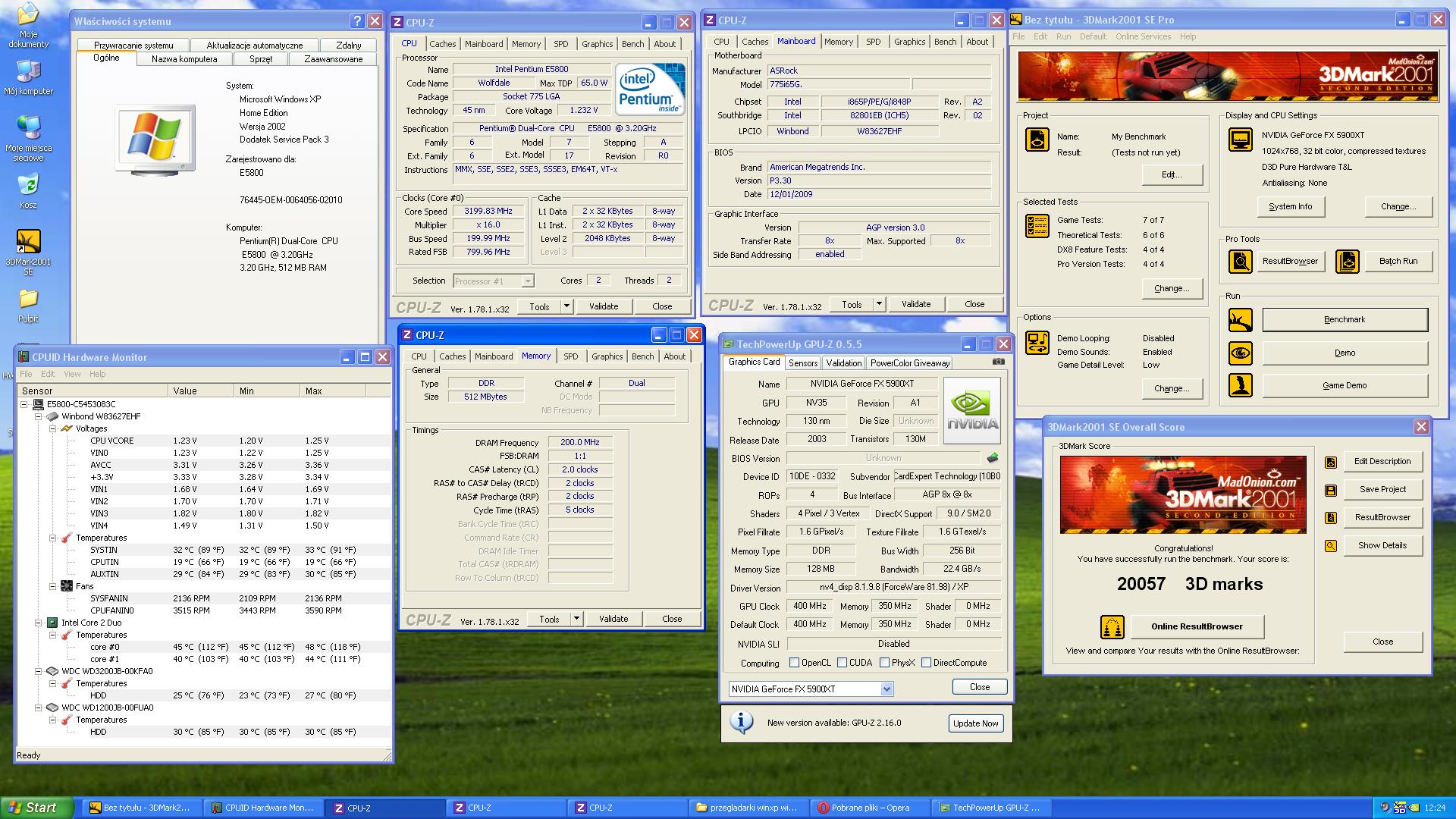Open the Sensors tab in GPU-Z
This screenshot has height=819, width=1456.
tap(803, 363)
